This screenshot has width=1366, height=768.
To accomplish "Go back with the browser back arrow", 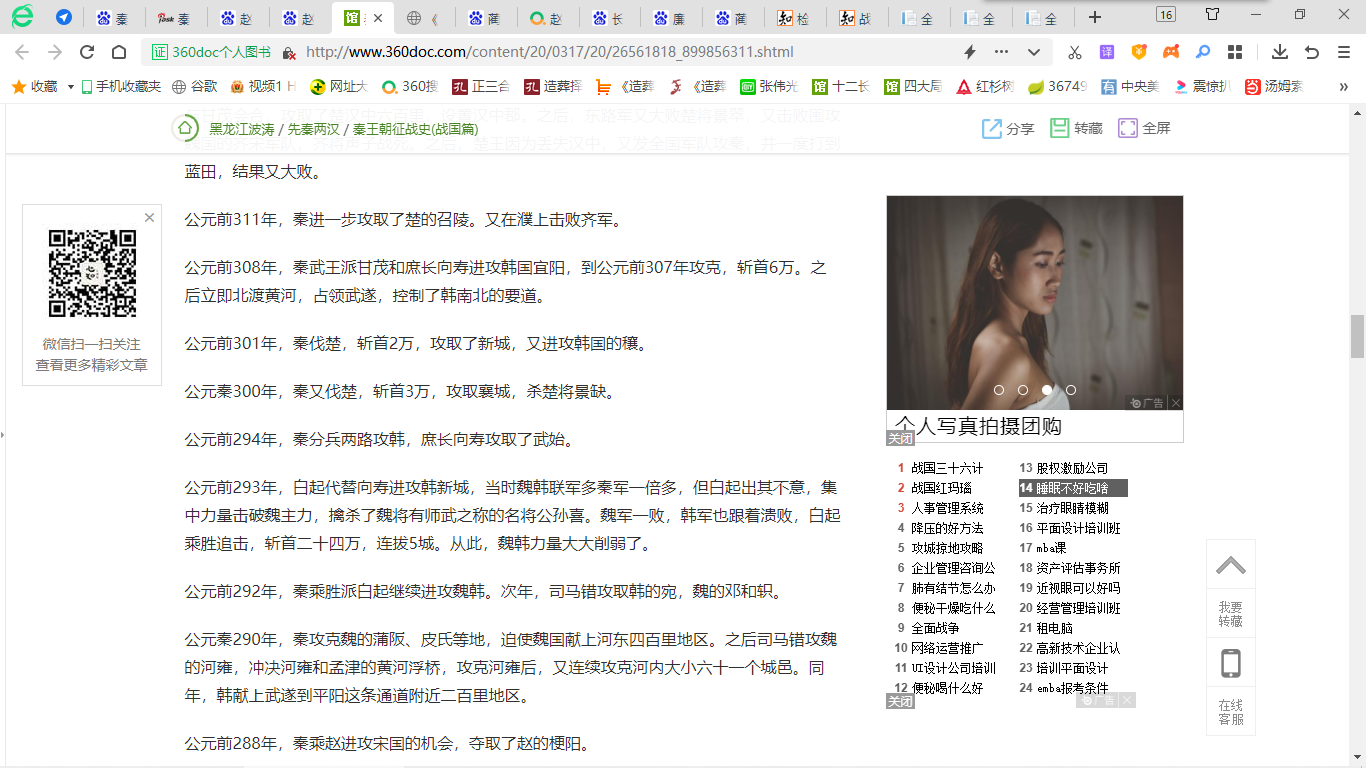I will pyautogui.click(x=22, y=52).
